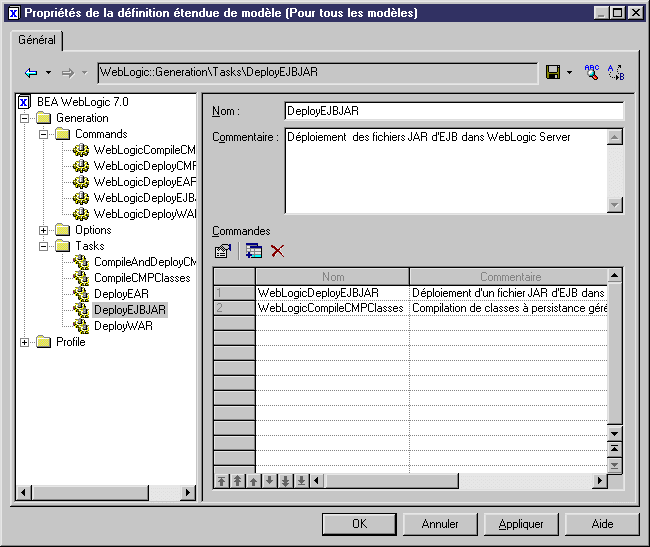Image resolution: width=650 pixels, height=547 pixels.
Task: Click the back arrow navigation icon
Action: (31, 72)
